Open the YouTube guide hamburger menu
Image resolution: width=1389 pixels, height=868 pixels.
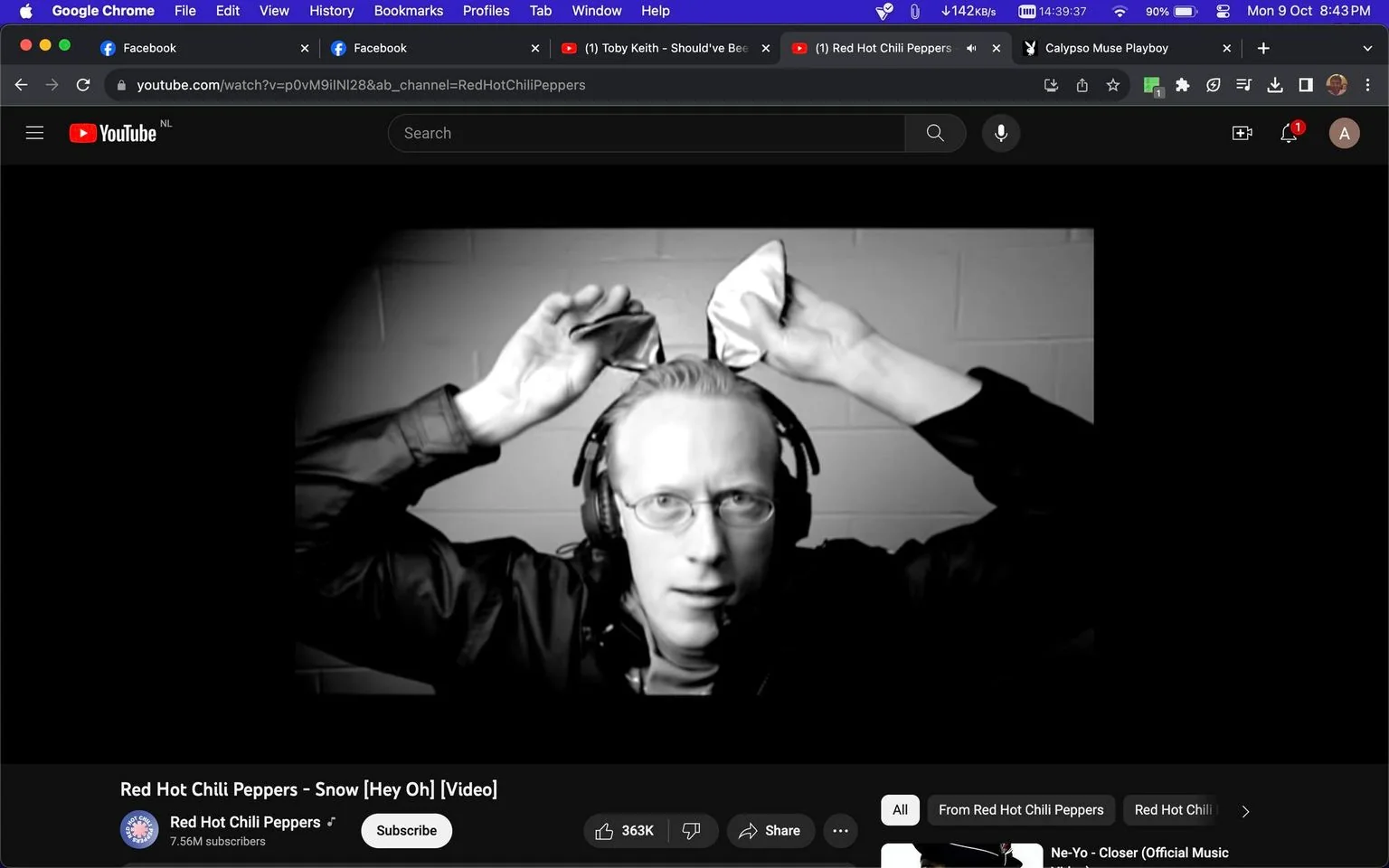click(x=34, y=133)
